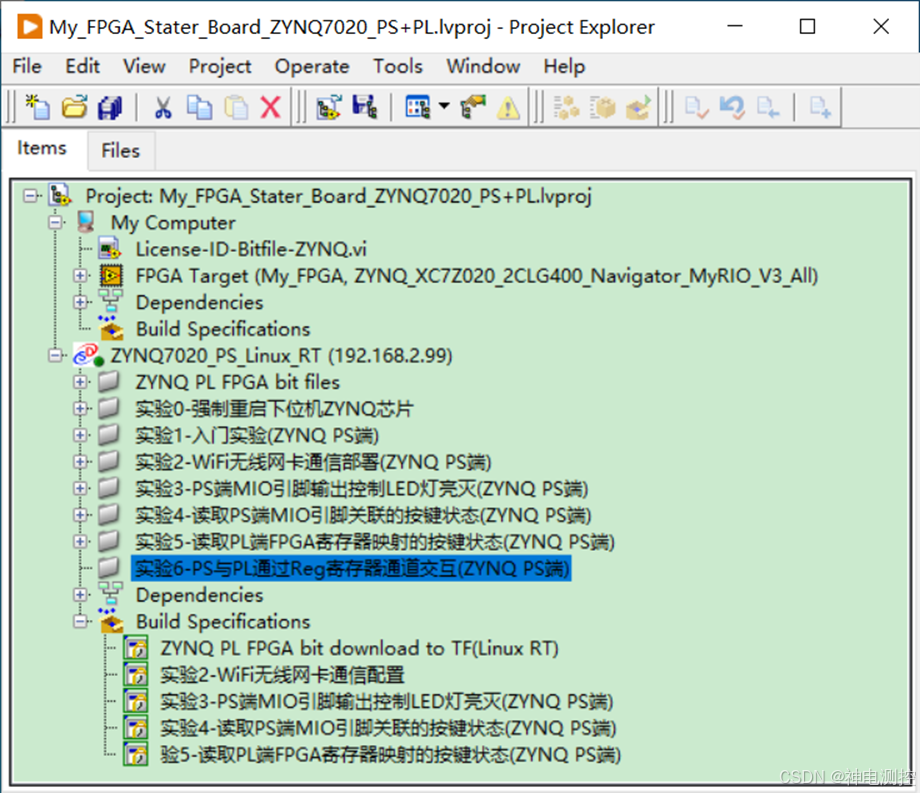The width and height of the screenshot is (920, 793).
Task: Expand the FPGA Target node
Action: [80, 276]
